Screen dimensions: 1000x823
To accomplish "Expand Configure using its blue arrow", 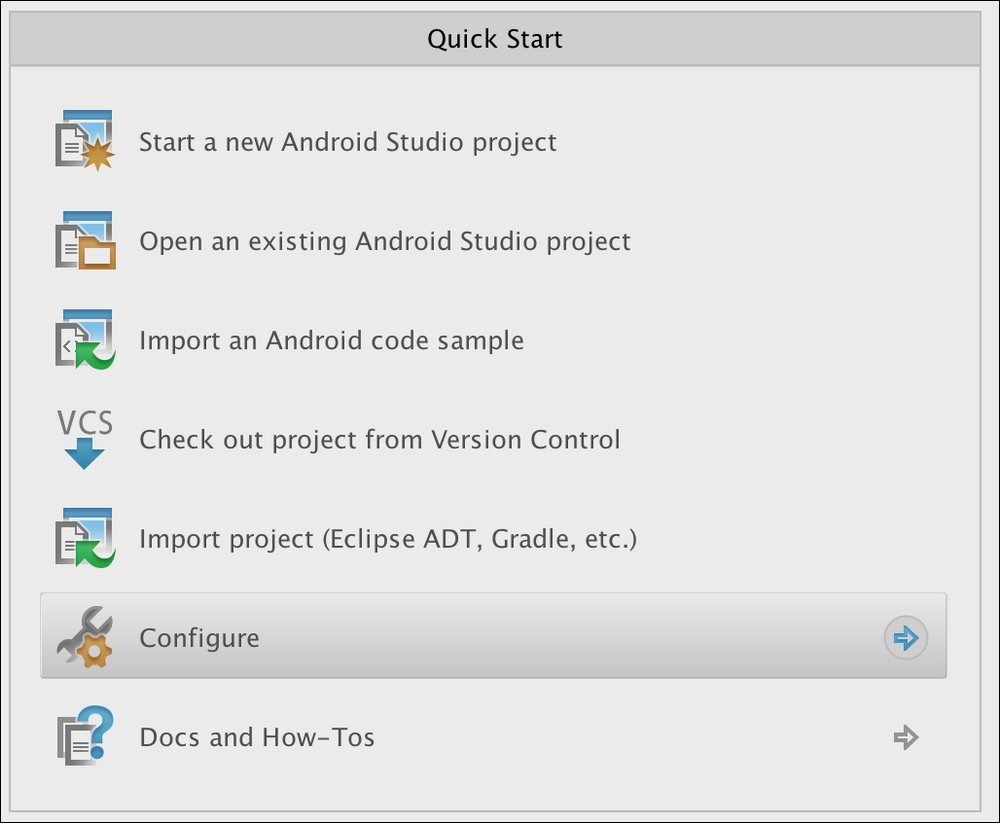I will [x=906, y=637].
